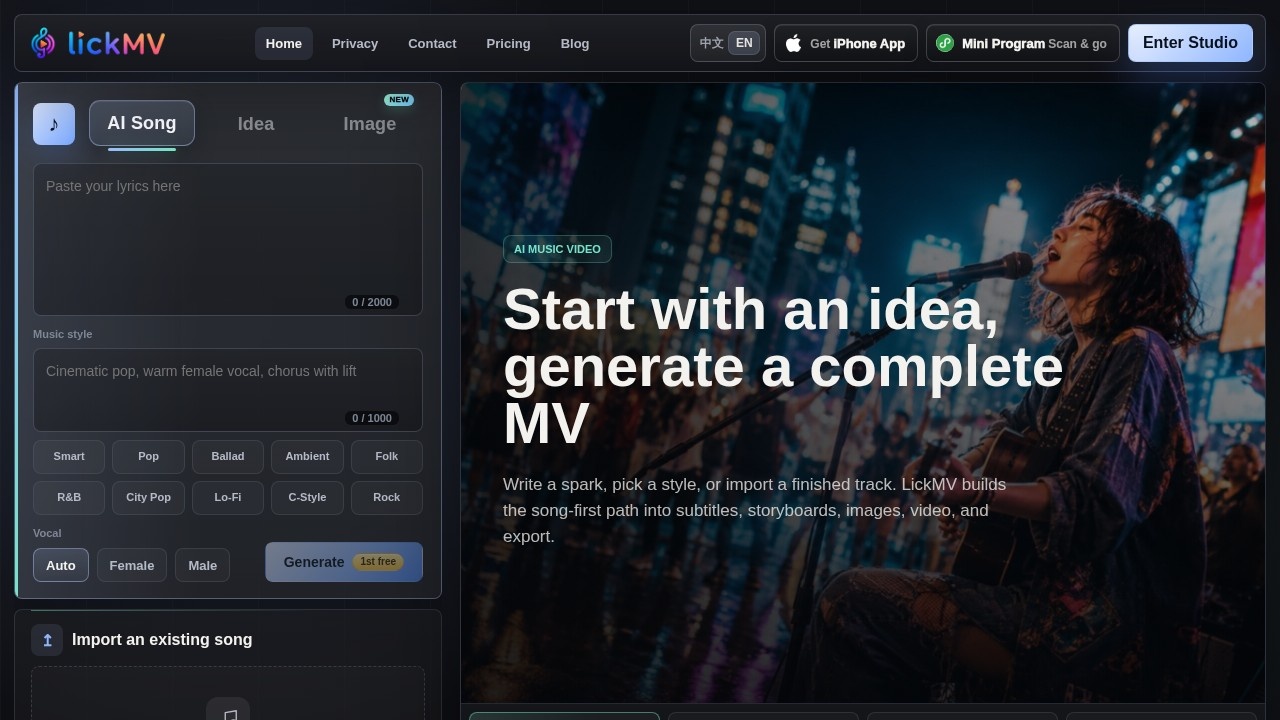Click the Vocal label
The width and height of the screenshot is (1280, 720).
(47, 533)
